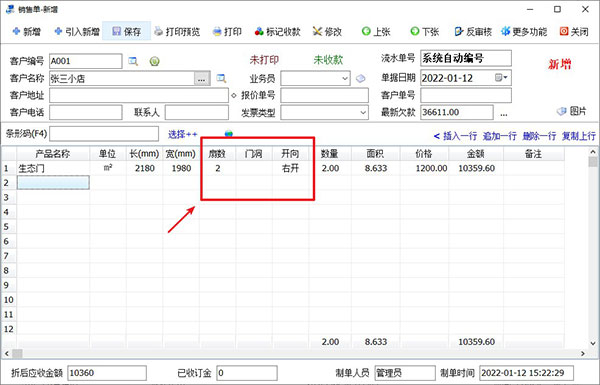Click the 条形码(F4) barcode input field
The image size is (600, 385).
click(x=104, y=134)
